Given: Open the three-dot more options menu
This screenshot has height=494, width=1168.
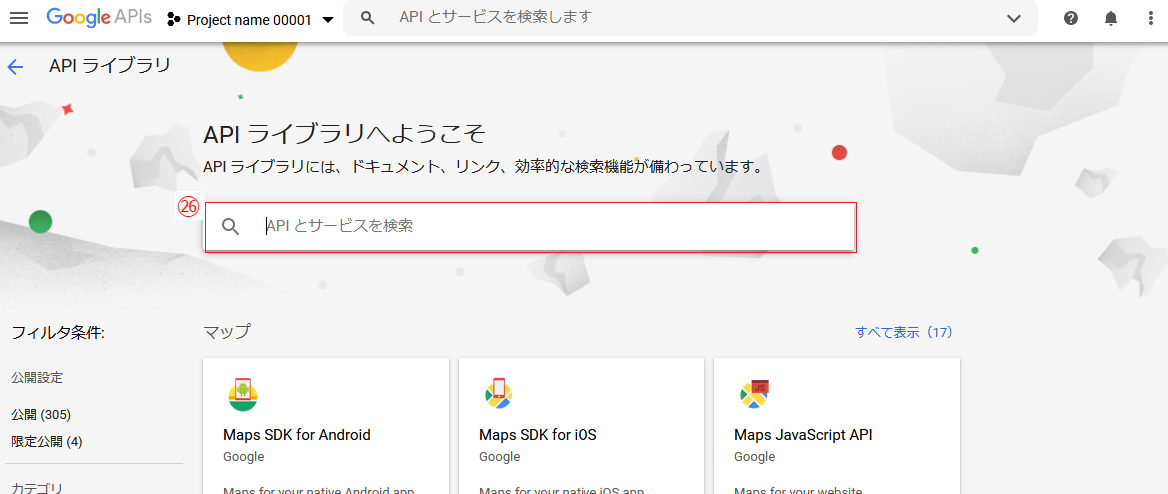Looking at the screenshot, I should (1149, 18).
